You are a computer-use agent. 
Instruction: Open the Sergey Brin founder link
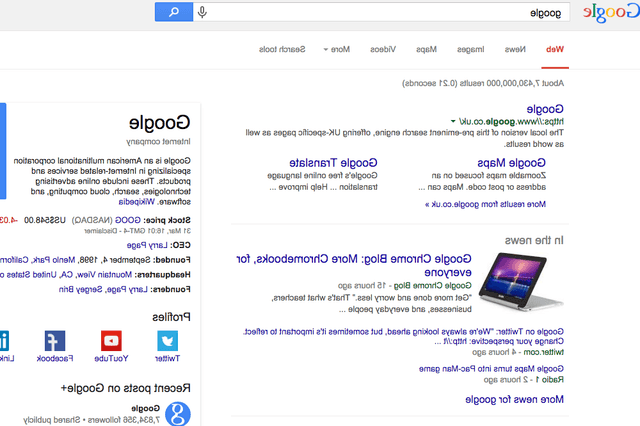pyautogui.click(x=79, y=289)
